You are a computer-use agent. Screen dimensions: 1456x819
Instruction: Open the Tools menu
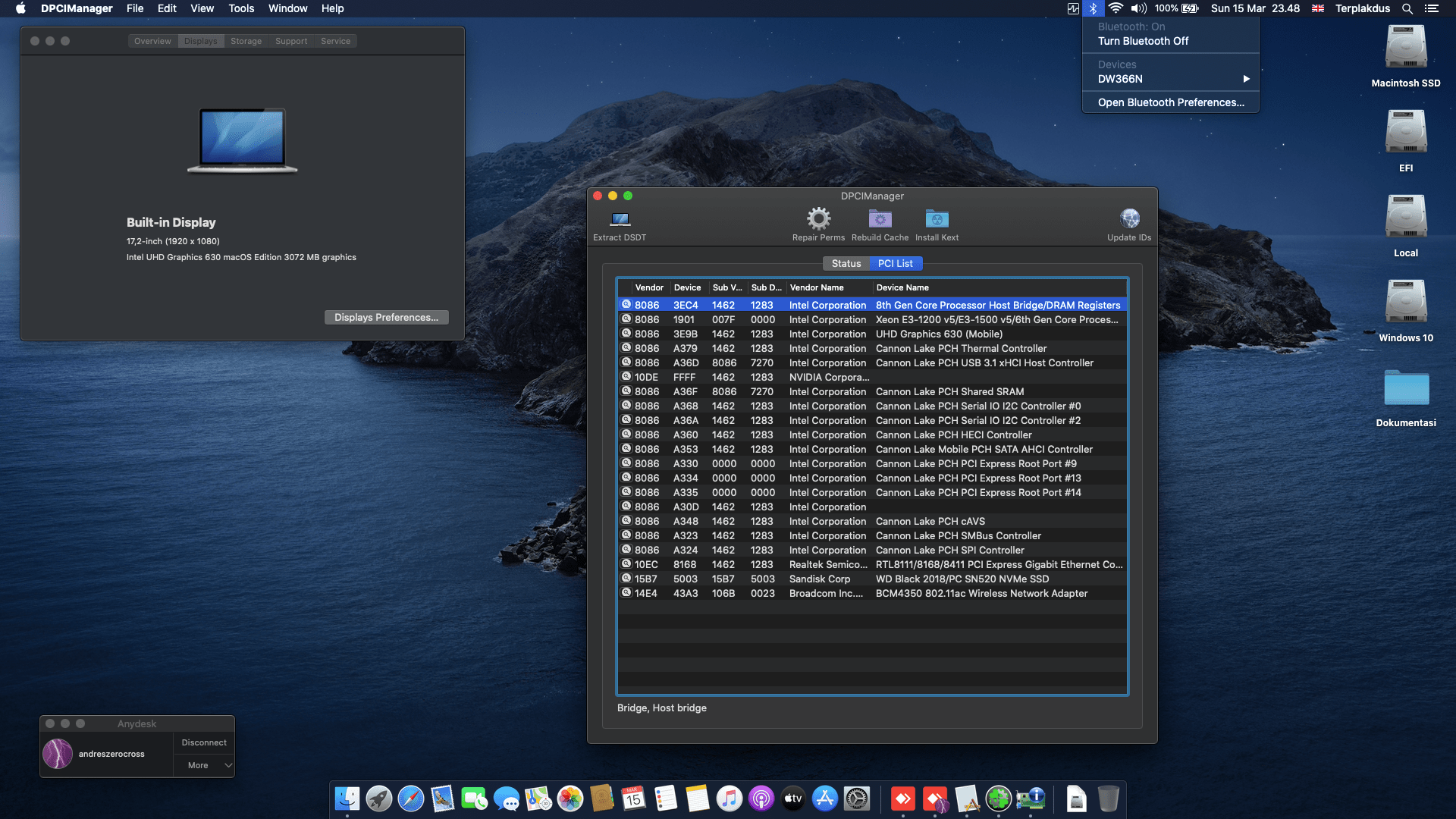click(241, 8)
